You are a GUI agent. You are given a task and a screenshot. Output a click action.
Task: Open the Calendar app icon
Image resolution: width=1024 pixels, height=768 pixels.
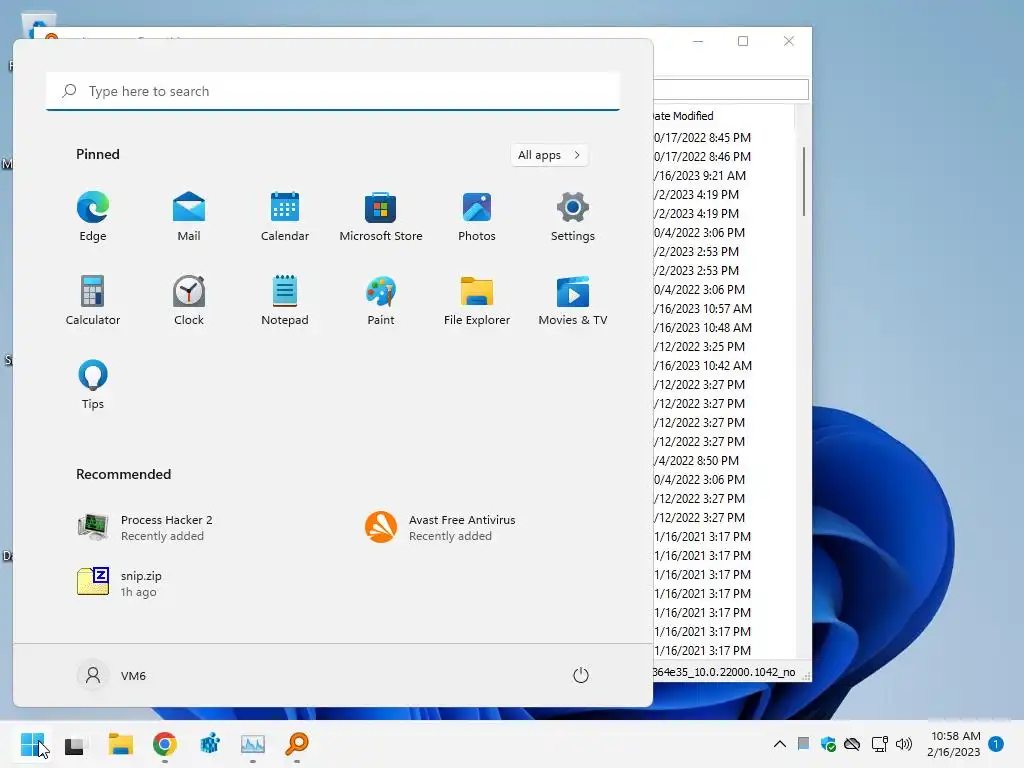tap(285, 216)
